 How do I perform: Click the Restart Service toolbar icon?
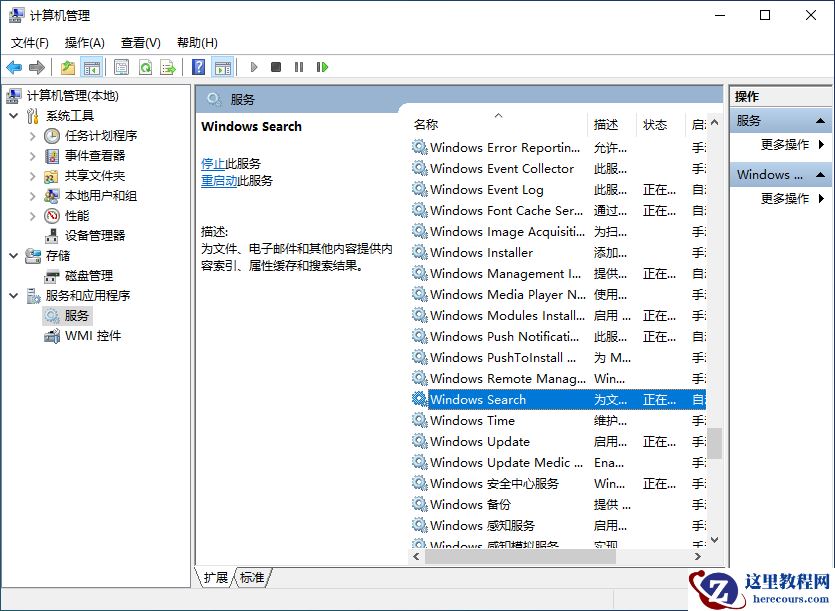322,67
